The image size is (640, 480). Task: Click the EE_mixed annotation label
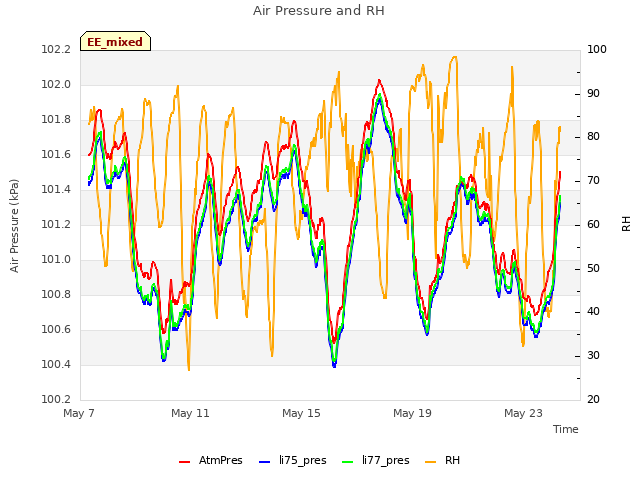(x=115, y=42)
